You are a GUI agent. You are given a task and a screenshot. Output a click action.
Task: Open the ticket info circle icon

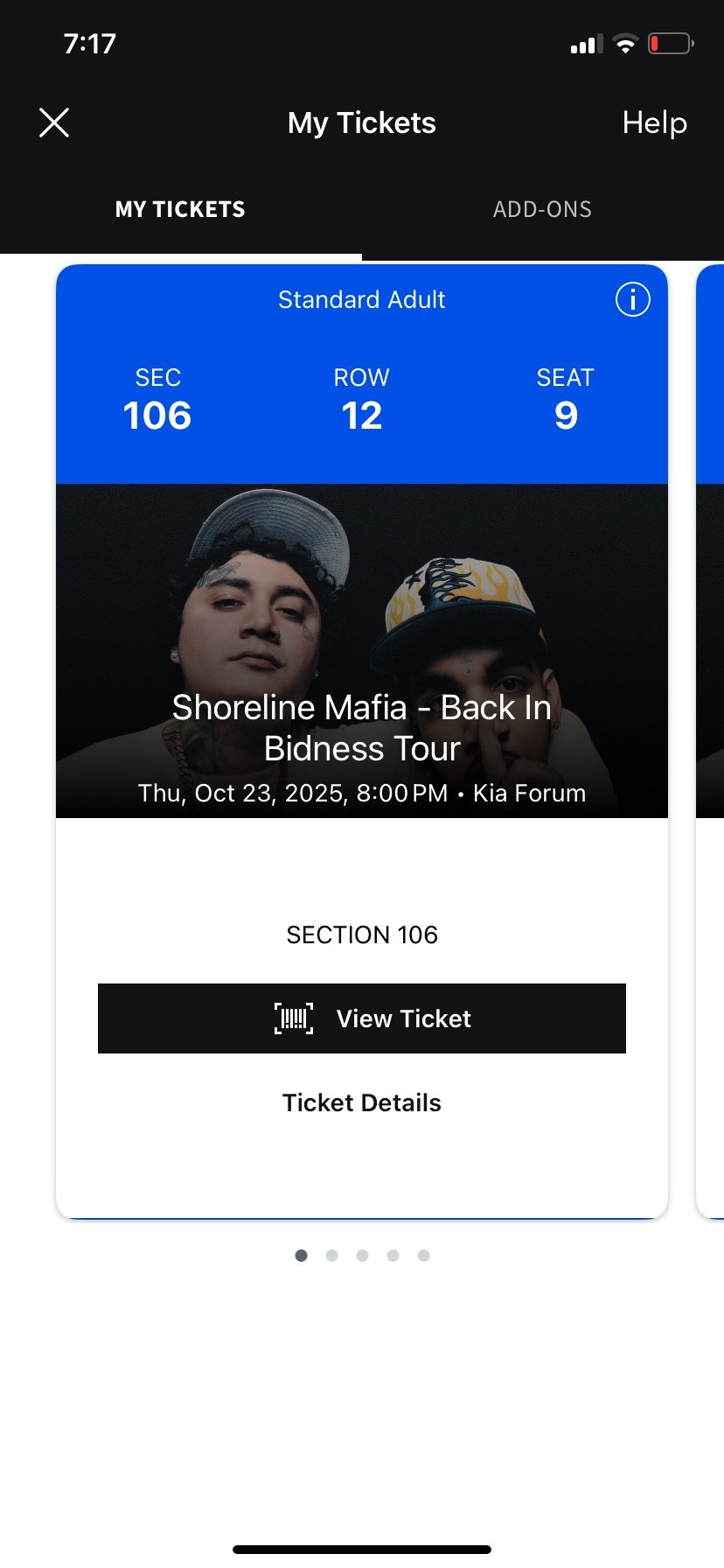(633, 299)
